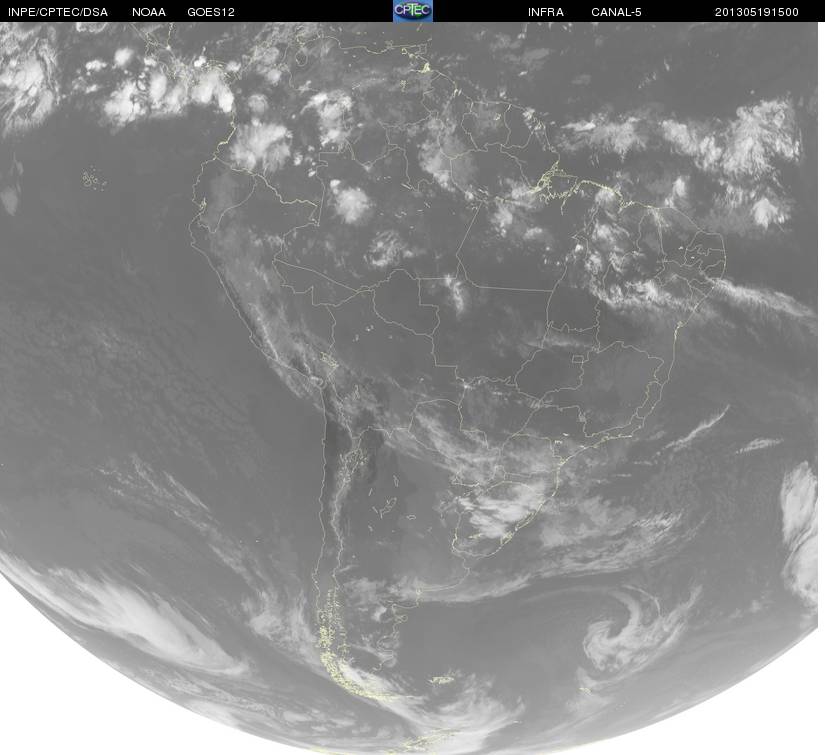Click the CPTEC logo in the header
The image size is (825, 755).
[x=413, y=11]
